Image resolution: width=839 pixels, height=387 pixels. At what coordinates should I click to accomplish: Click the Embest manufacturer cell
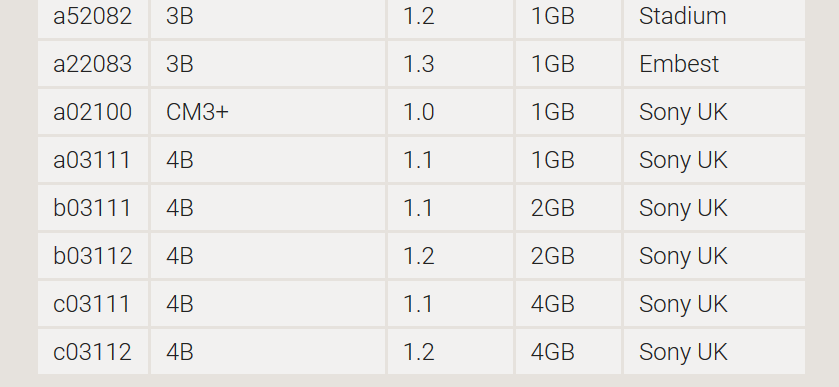[714, 64]
